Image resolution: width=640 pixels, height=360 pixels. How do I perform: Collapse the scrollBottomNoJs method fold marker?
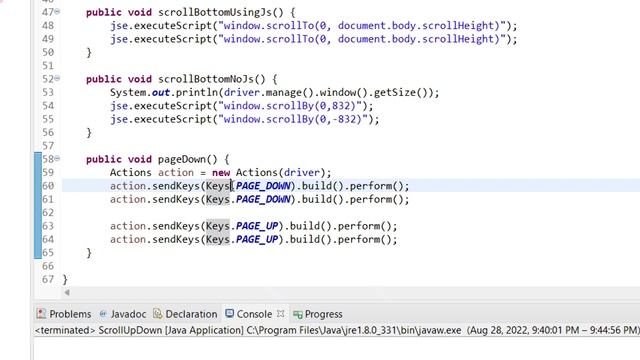coord(57,78)
